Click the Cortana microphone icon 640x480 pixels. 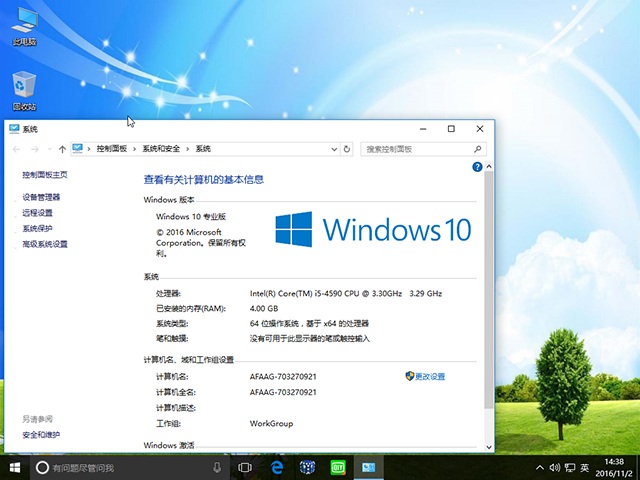[x=217, y=467]
